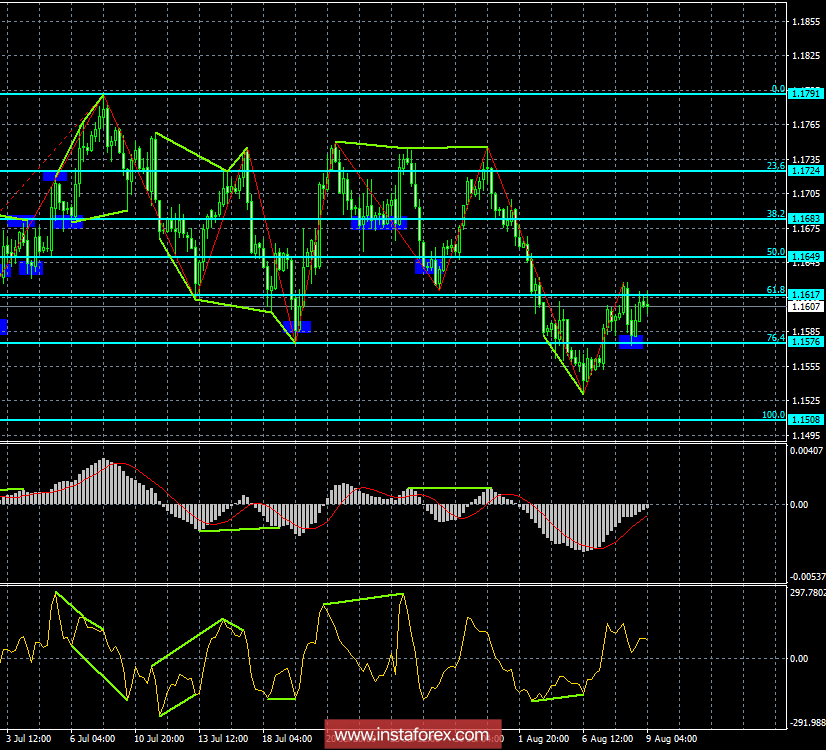826x750 pixels.
Task: Click the 3 Jul 12:00 time label
Action: 29,739
